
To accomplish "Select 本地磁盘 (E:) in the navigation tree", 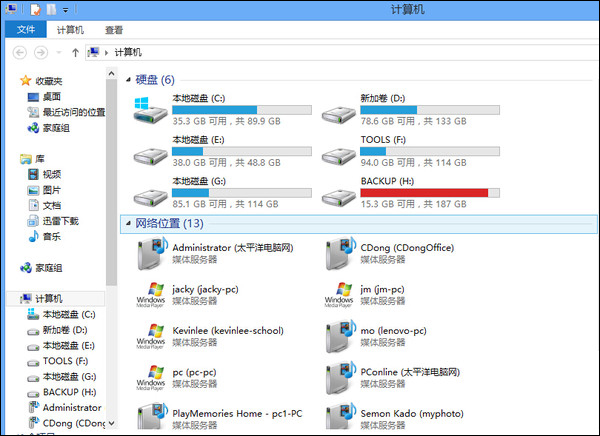I will [x=61, y=346].
